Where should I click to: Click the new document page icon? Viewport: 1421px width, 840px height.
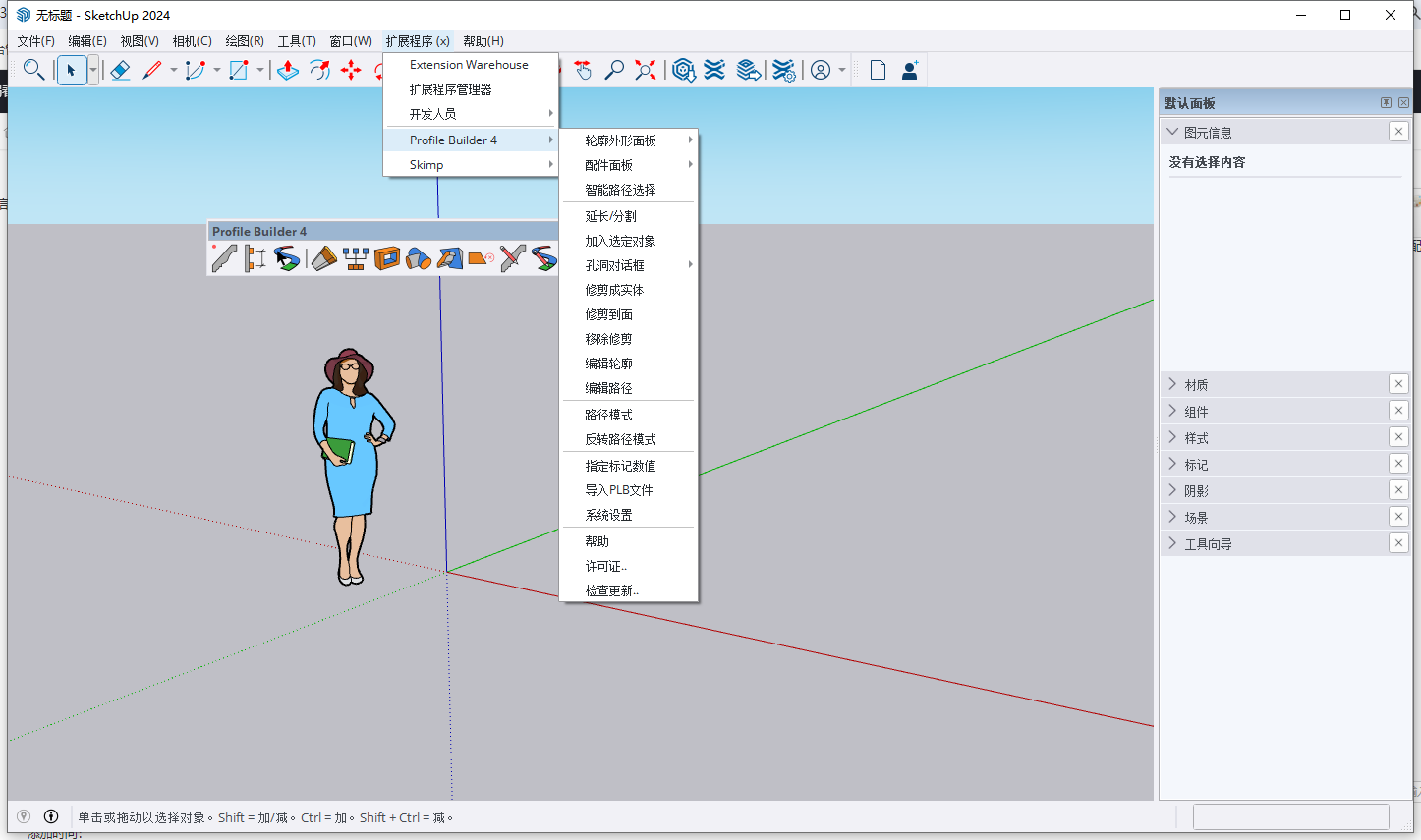[878, 70]
